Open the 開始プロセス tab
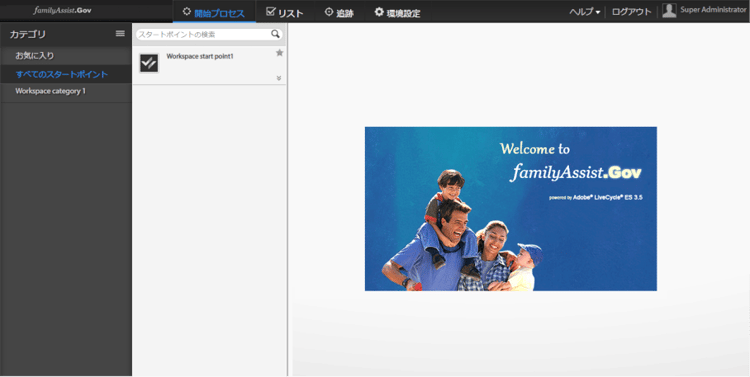750x377 pixels. tap(214, 12)
